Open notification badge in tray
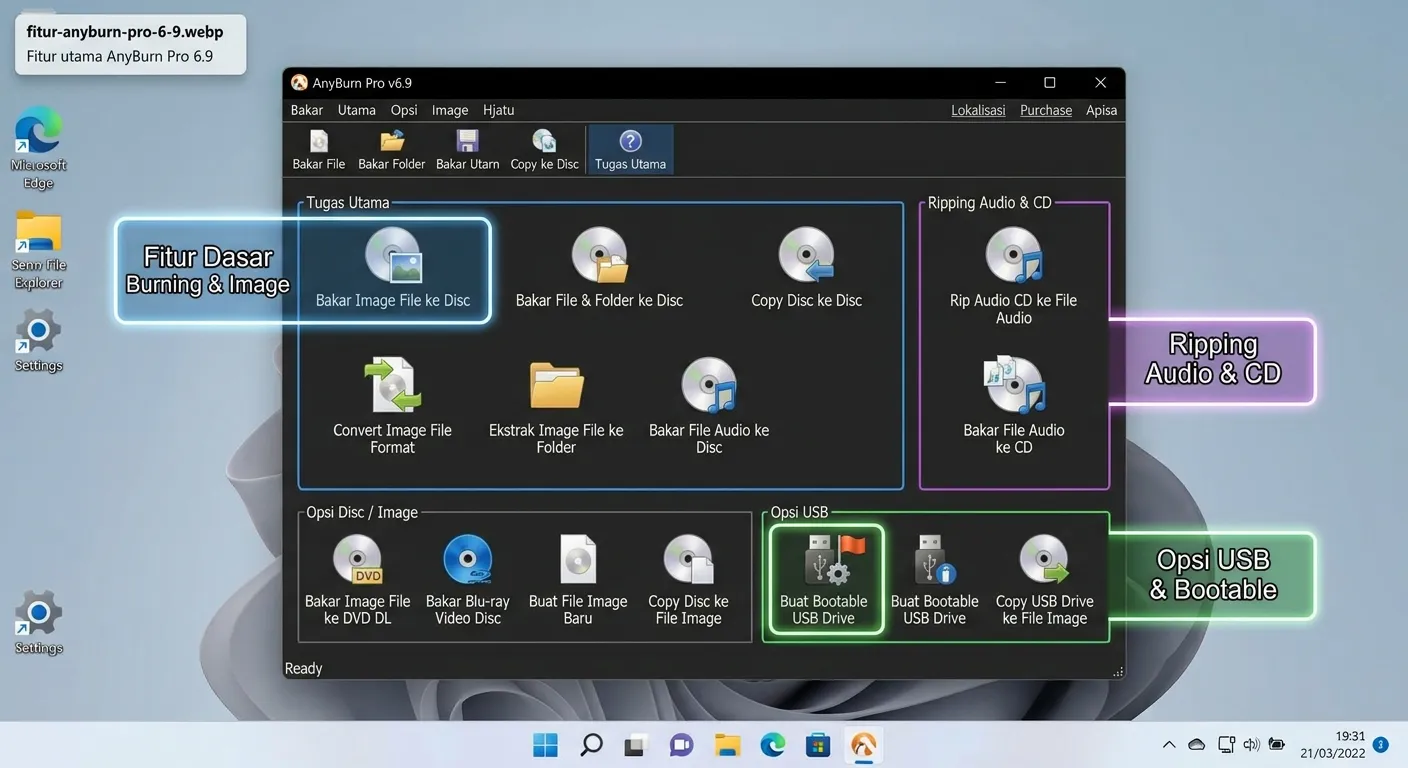1408x768 pixels. 1381,745
